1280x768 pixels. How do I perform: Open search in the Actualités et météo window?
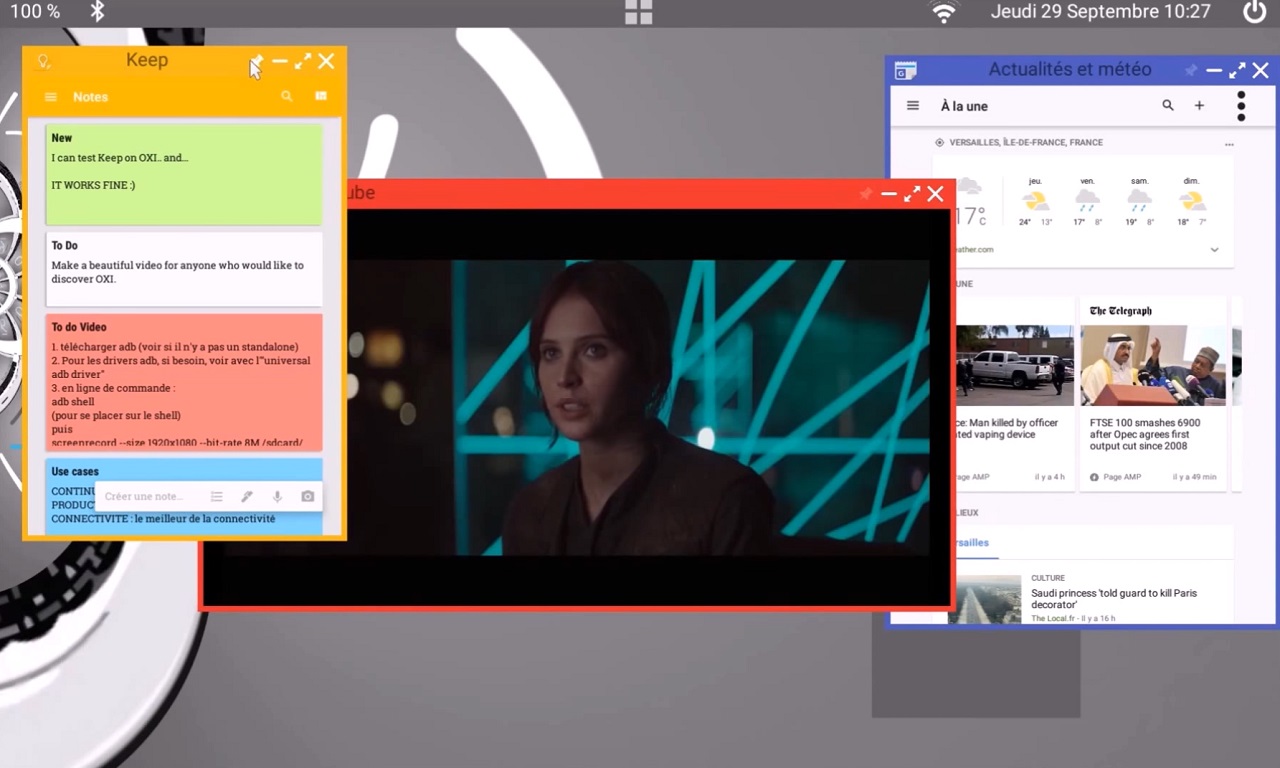click(x=1167, y=105)
